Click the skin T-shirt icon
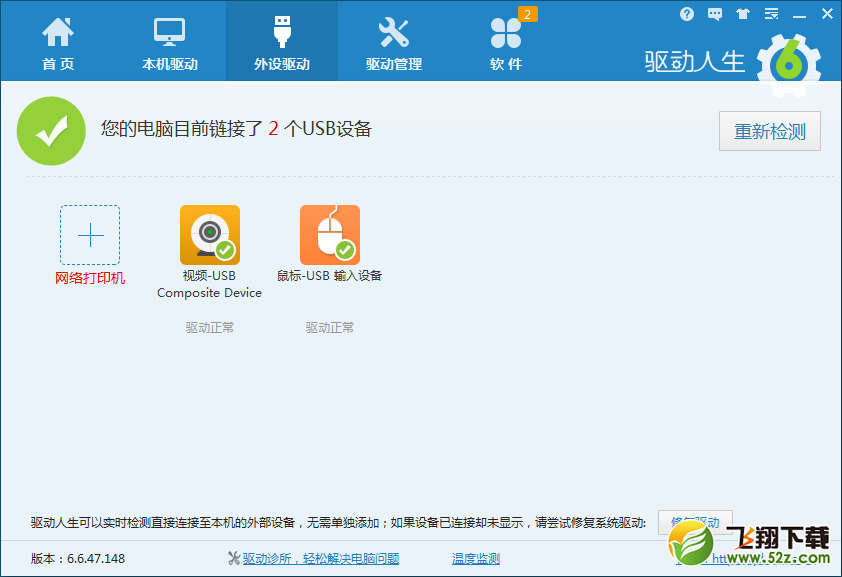 click(x=743, y=14)
